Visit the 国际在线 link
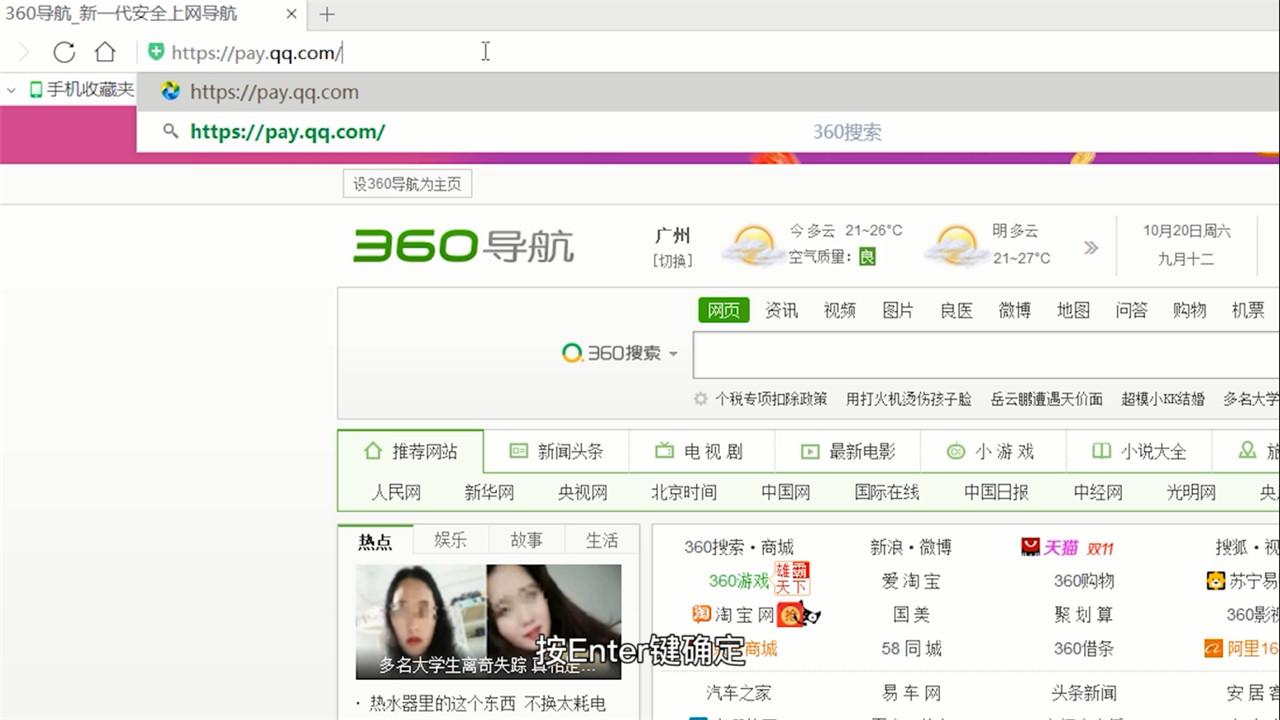 click(x=887, y=492)
